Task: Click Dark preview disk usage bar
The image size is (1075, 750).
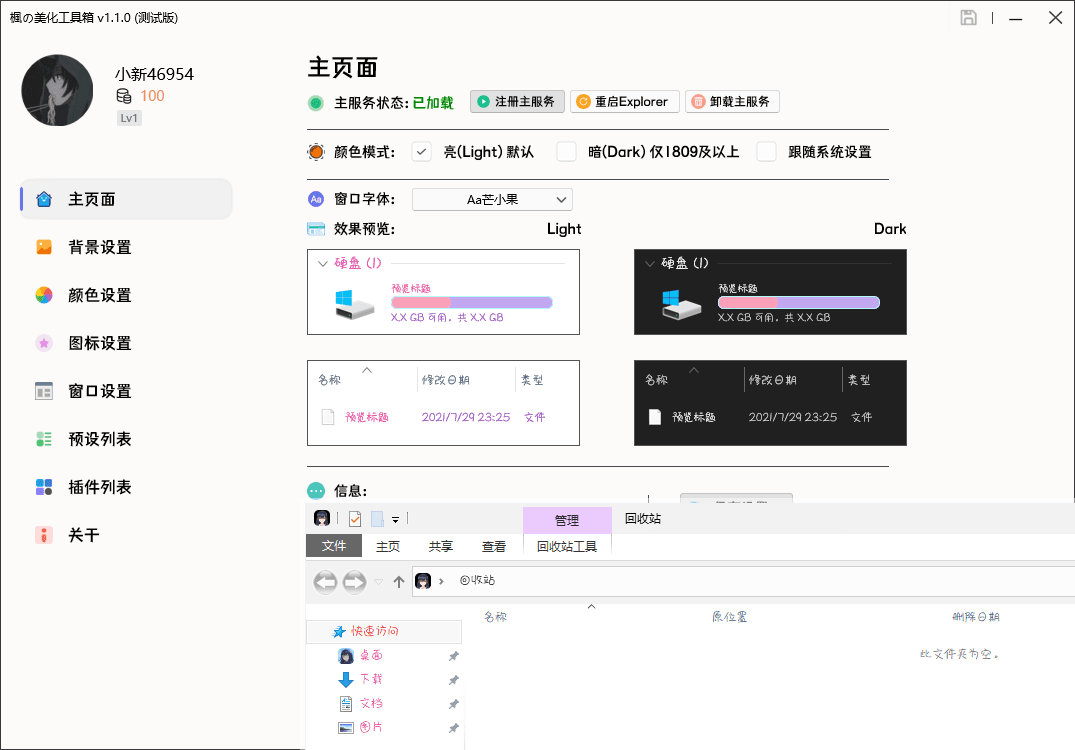Action: [799, 302]
